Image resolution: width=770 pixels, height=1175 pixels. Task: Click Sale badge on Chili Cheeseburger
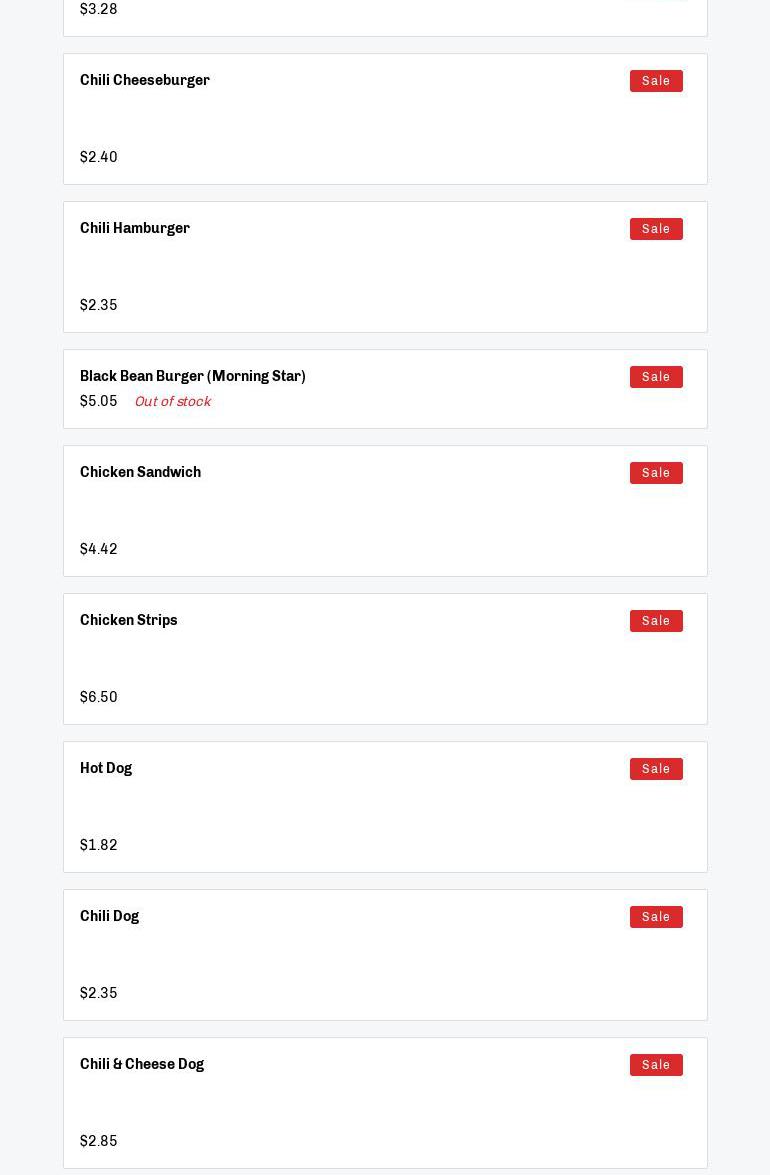coord(656,81)
